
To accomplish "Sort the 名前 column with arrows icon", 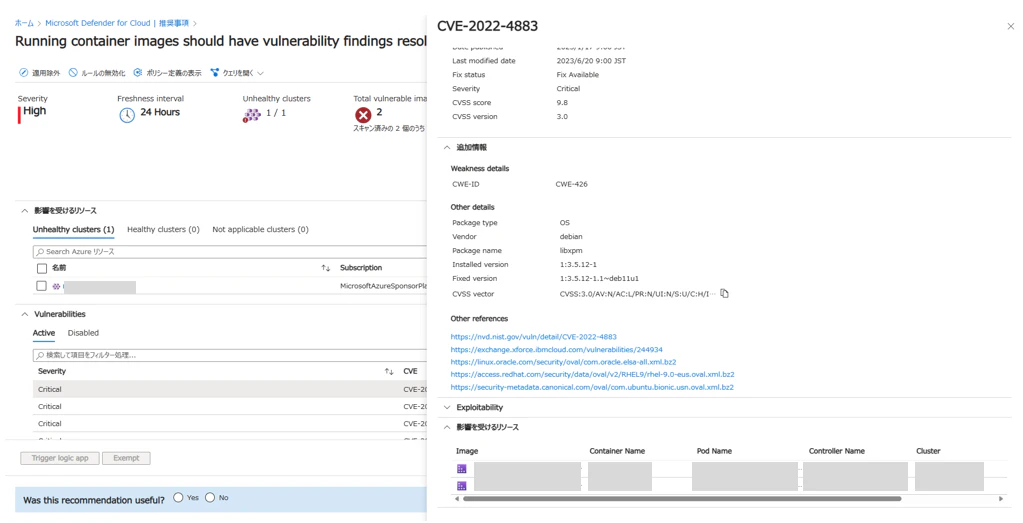I will (326, 268).
